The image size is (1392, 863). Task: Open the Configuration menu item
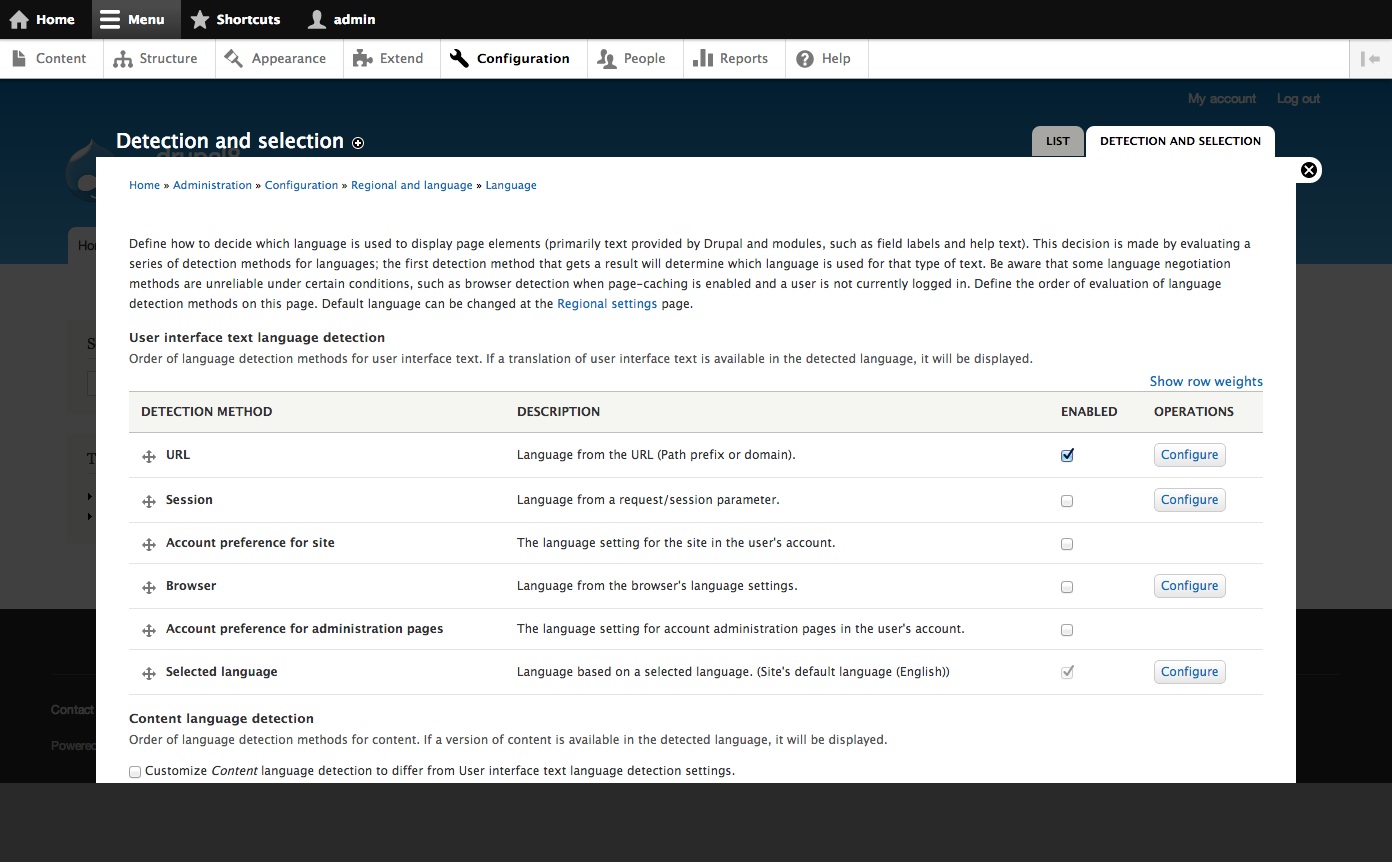click(x=512, y=58)
